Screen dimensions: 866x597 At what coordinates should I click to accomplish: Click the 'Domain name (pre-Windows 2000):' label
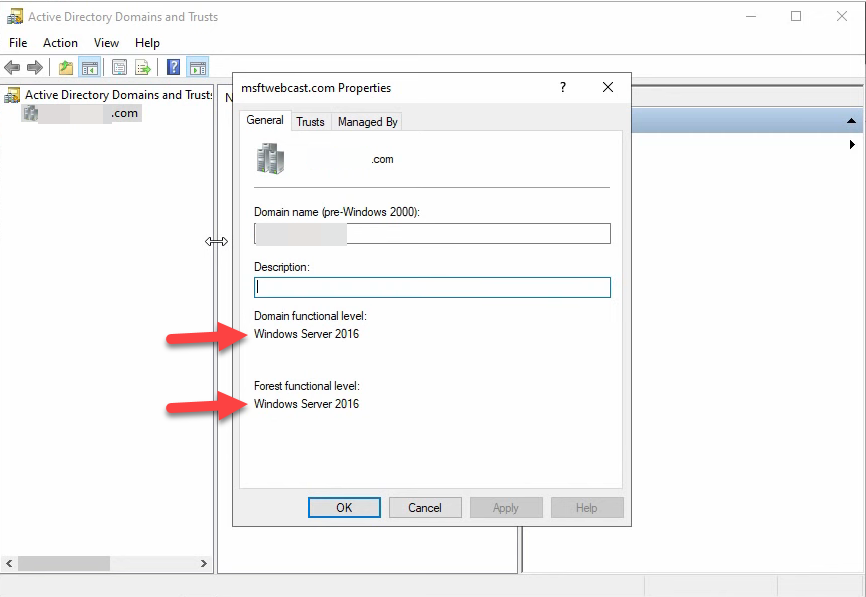point(337,212)
